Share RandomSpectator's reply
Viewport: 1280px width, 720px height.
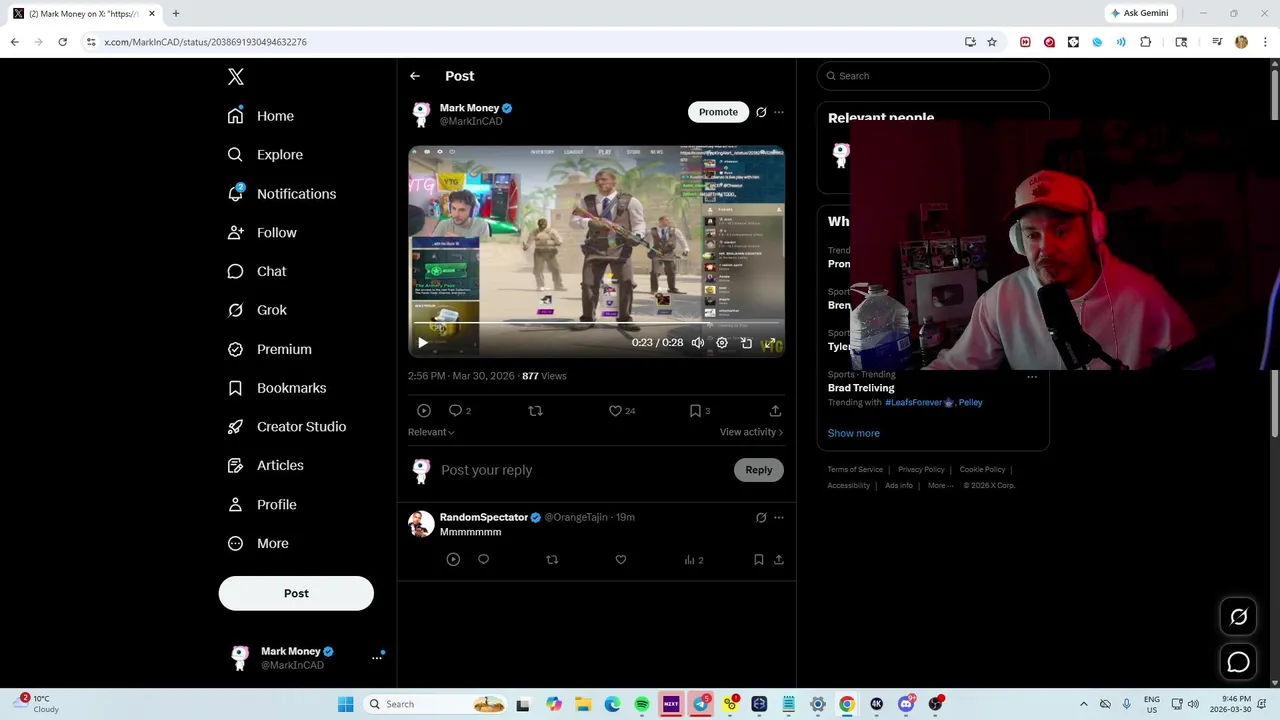click(x=779, y=560)
